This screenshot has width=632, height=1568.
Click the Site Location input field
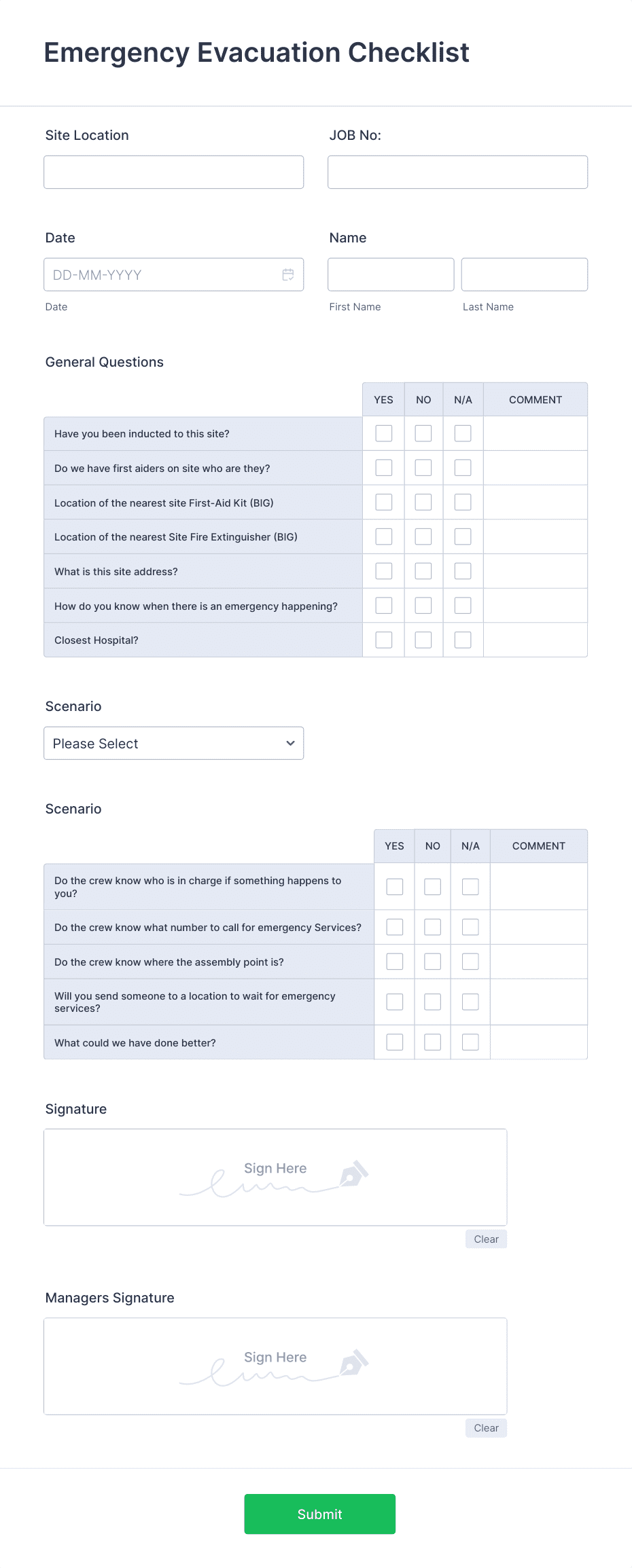click(173, 172)
